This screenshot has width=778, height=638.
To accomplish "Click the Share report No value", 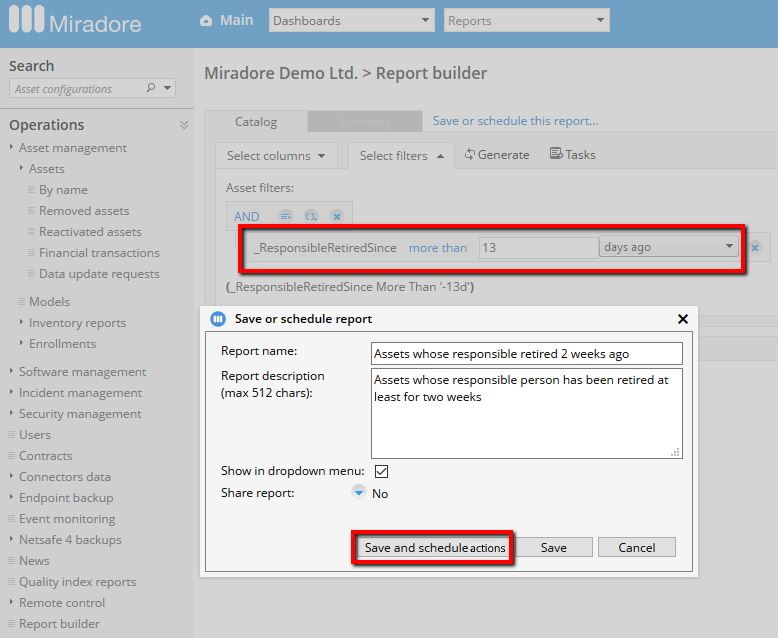I will 380,493.
